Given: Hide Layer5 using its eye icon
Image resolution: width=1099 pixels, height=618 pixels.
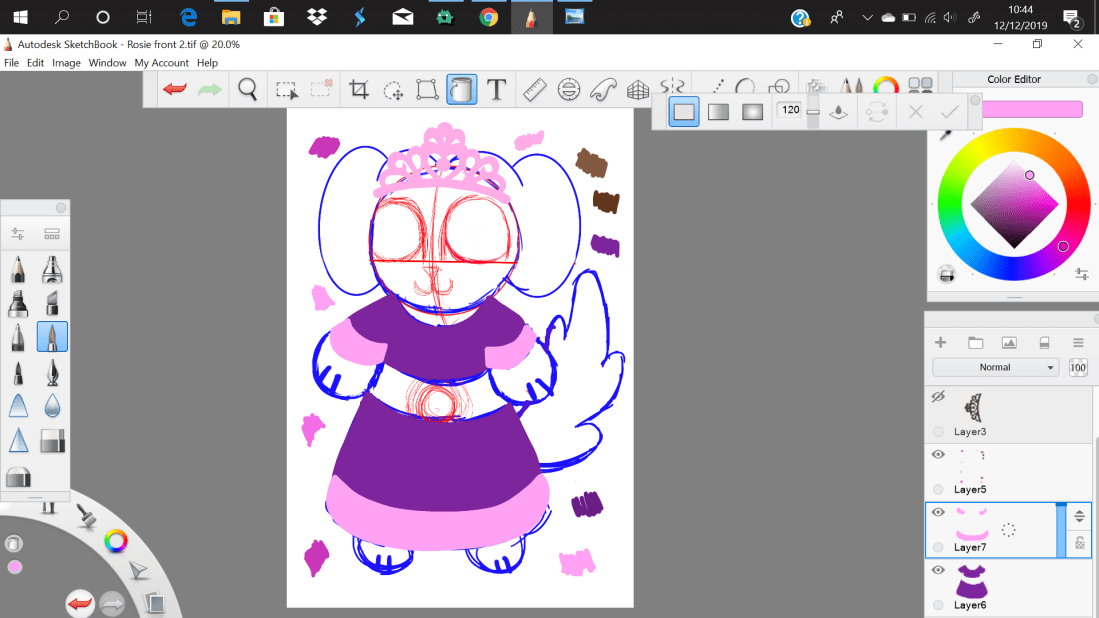Looking at the screenshot, I should tap(938, 455).
